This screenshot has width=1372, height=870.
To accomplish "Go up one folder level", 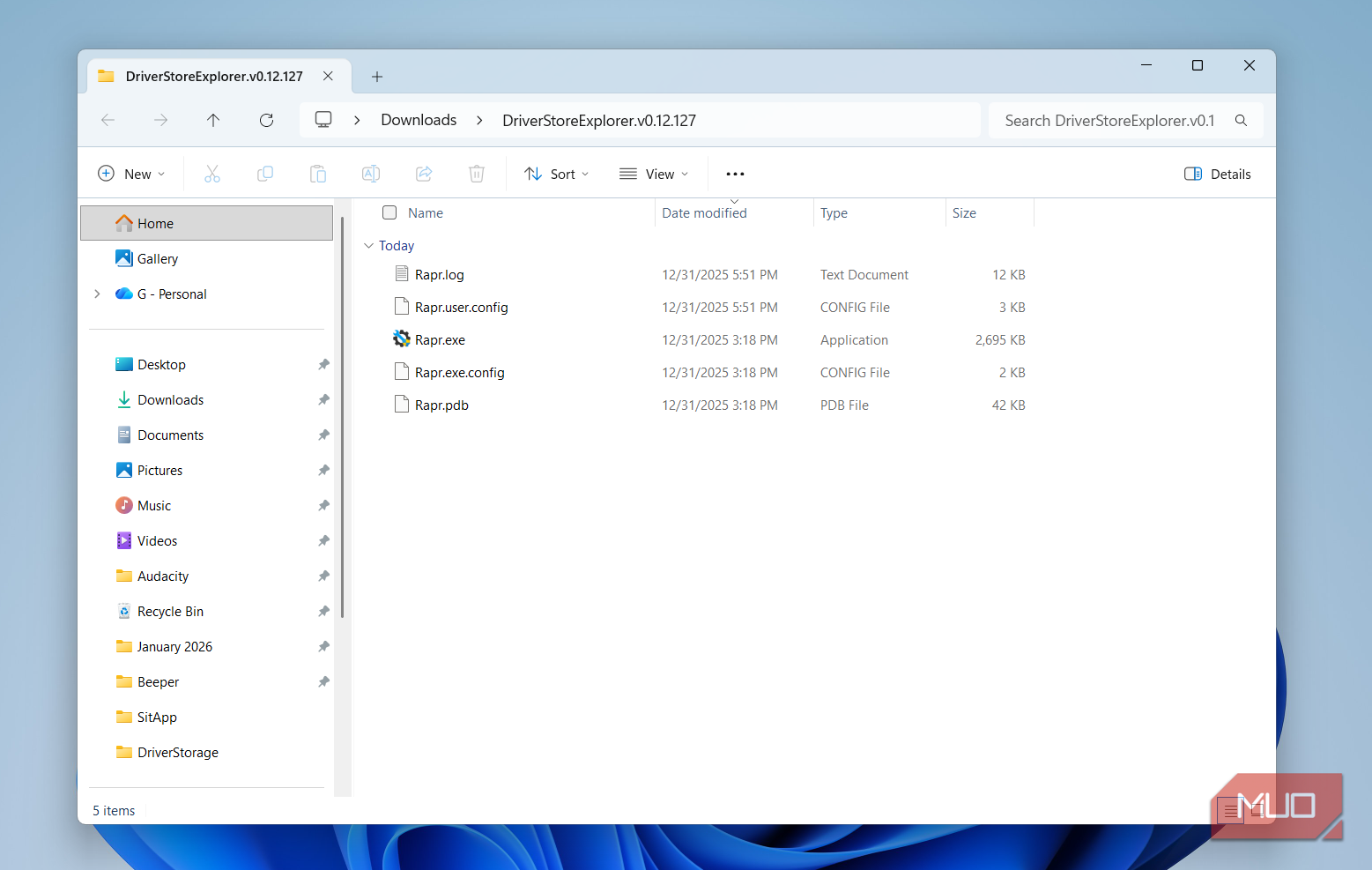I will pyautogui.click(x=213, y=120).
